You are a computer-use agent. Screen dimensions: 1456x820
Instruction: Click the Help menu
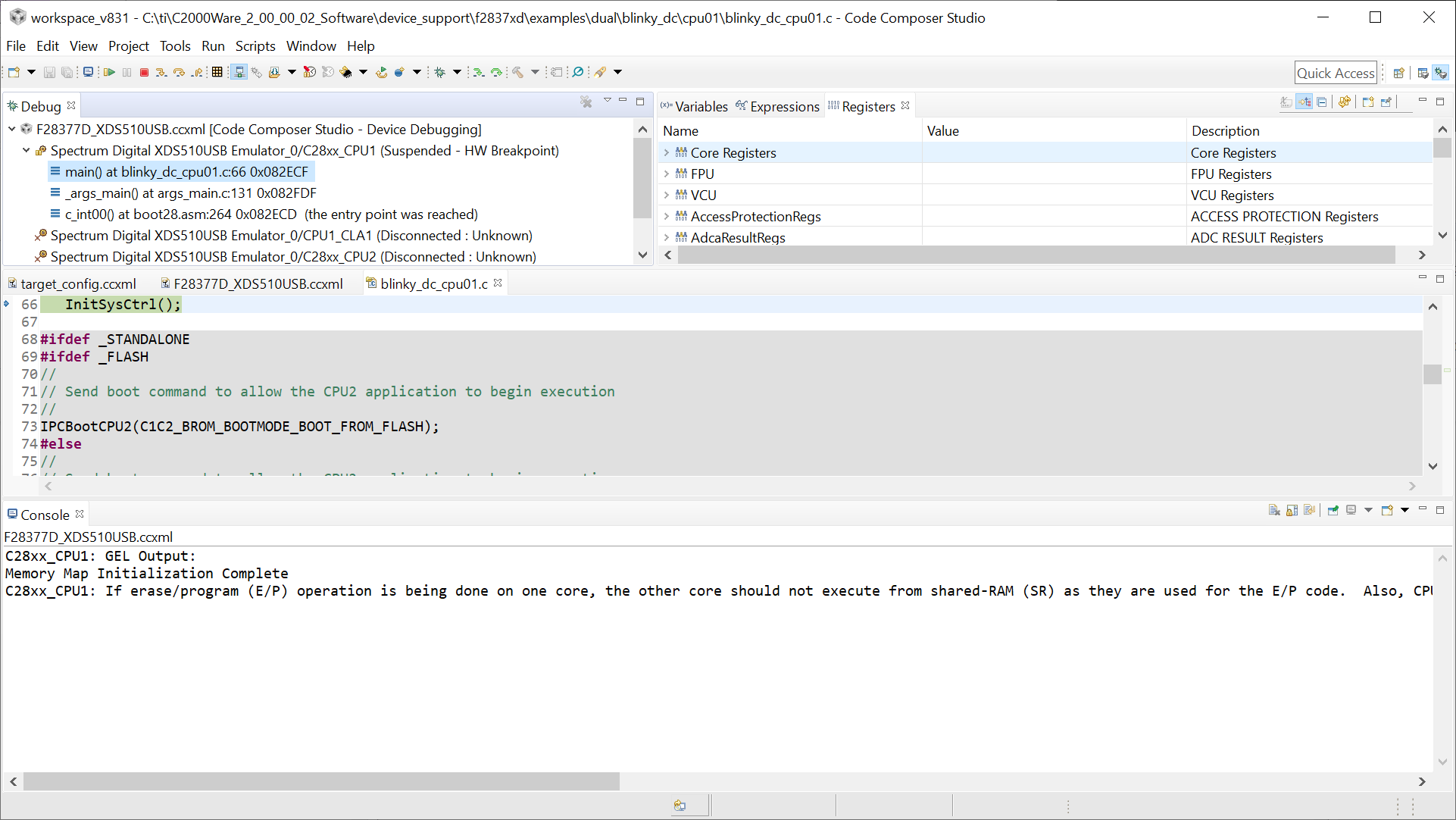click(x=361, y=45)
